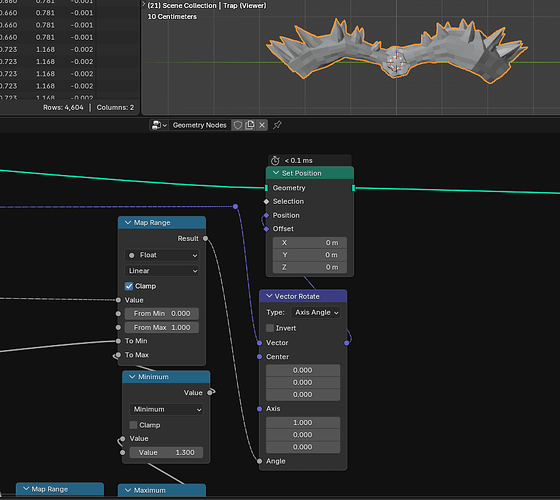
Task: Click the Map Range To Max socket
Action: [119, 355]
